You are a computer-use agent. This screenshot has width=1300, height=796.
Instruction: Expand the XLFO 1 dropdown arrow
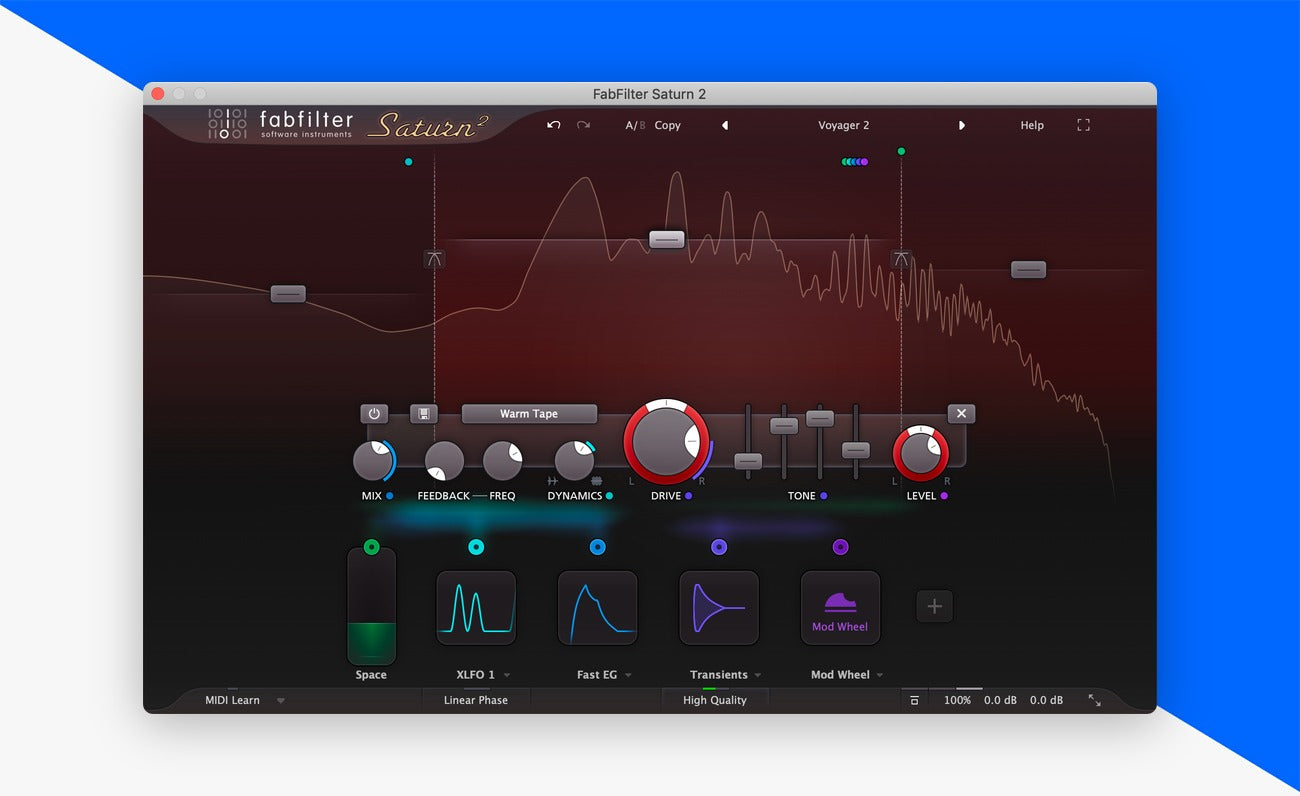[507, 675]
